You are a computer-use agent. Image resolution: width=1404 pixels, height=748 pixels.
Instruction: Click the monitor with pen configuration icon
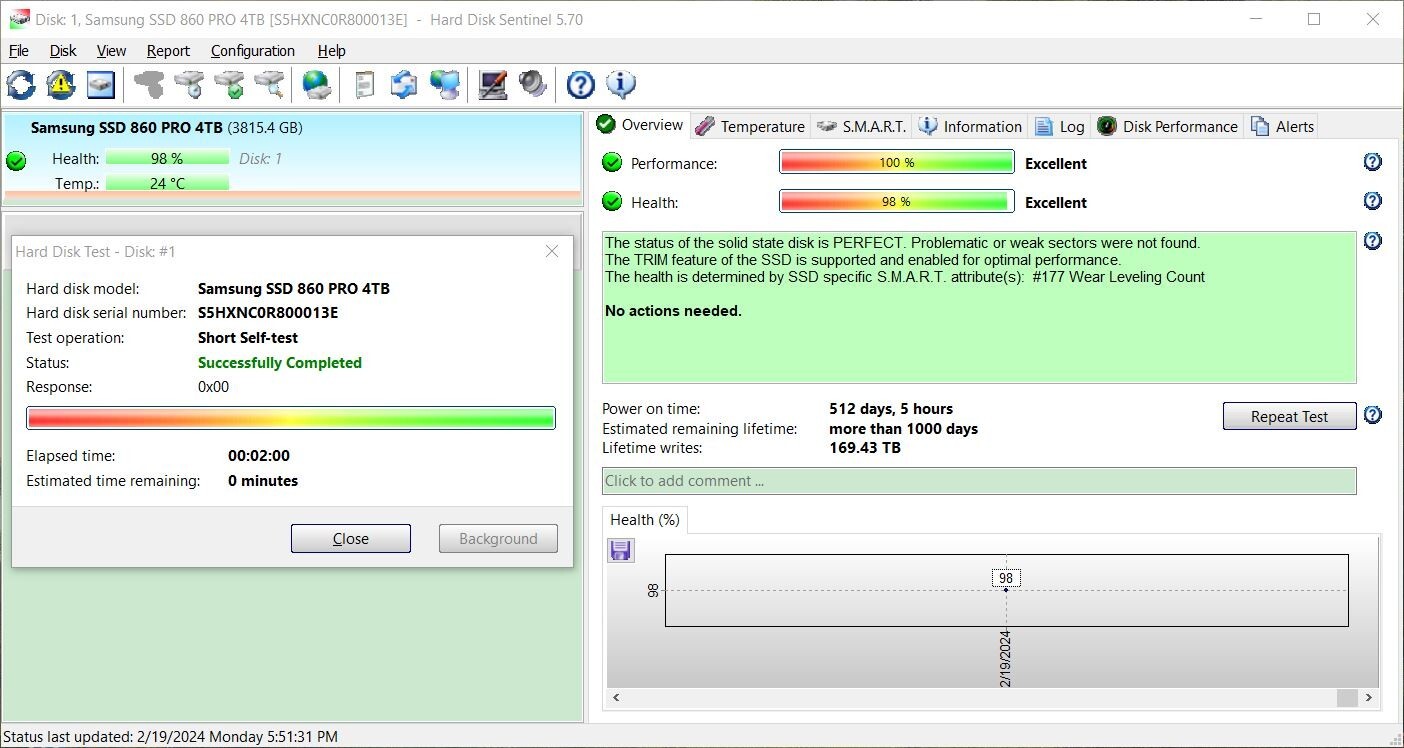coord(492,85)
